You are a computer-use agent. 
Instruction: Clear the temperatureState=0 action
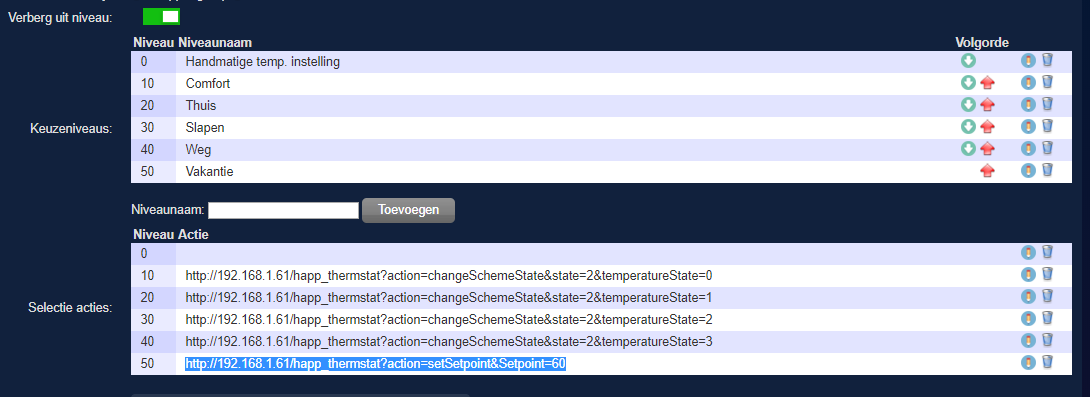coord(1048,275)
